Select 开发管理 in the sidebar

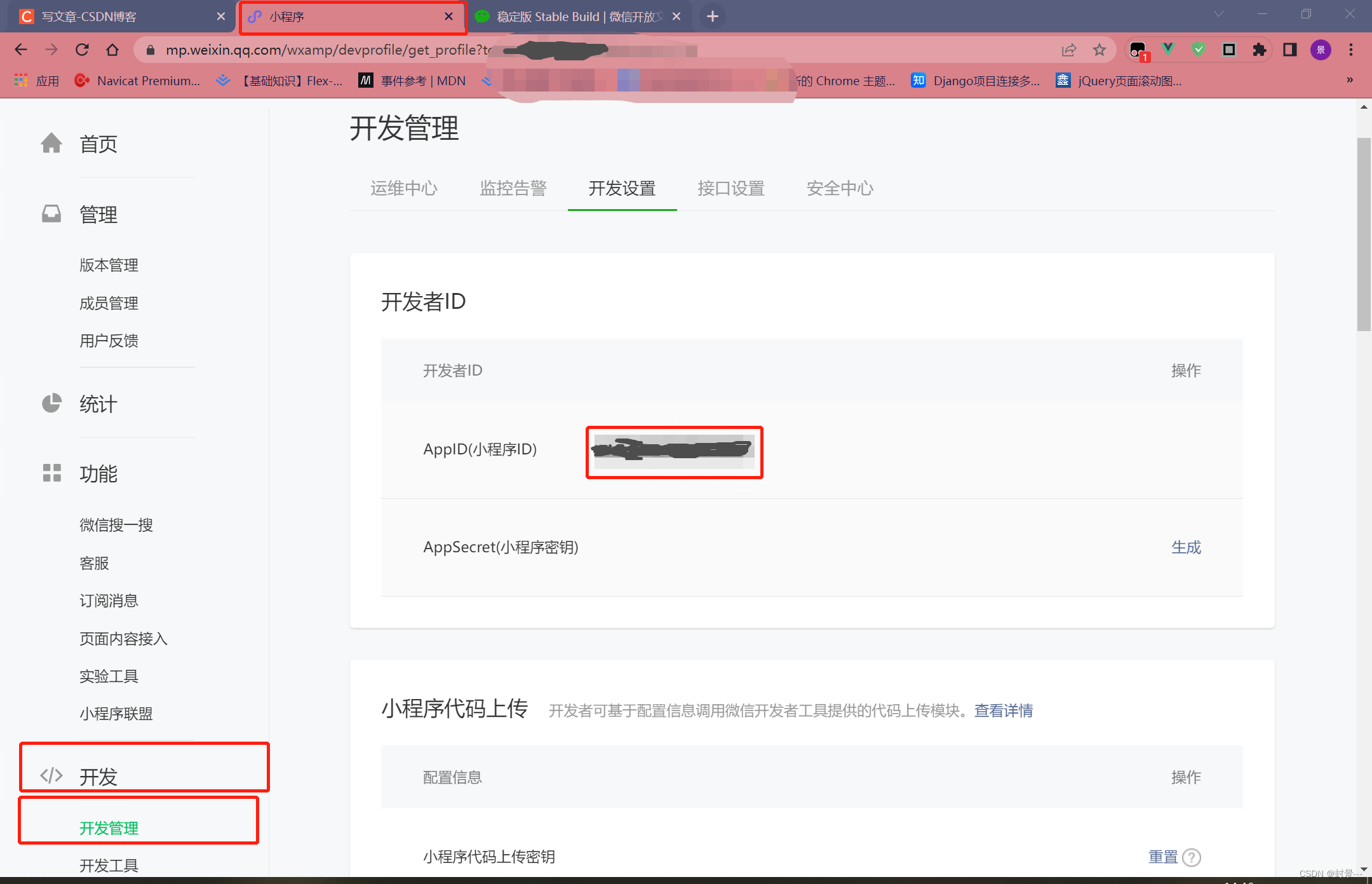109,828
